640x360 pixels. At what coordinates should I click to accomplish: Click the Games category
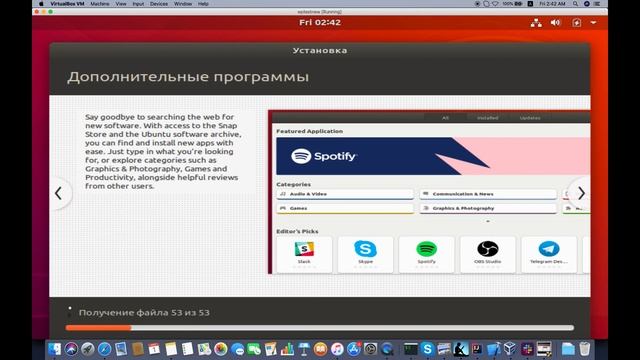tap(345, 209)
